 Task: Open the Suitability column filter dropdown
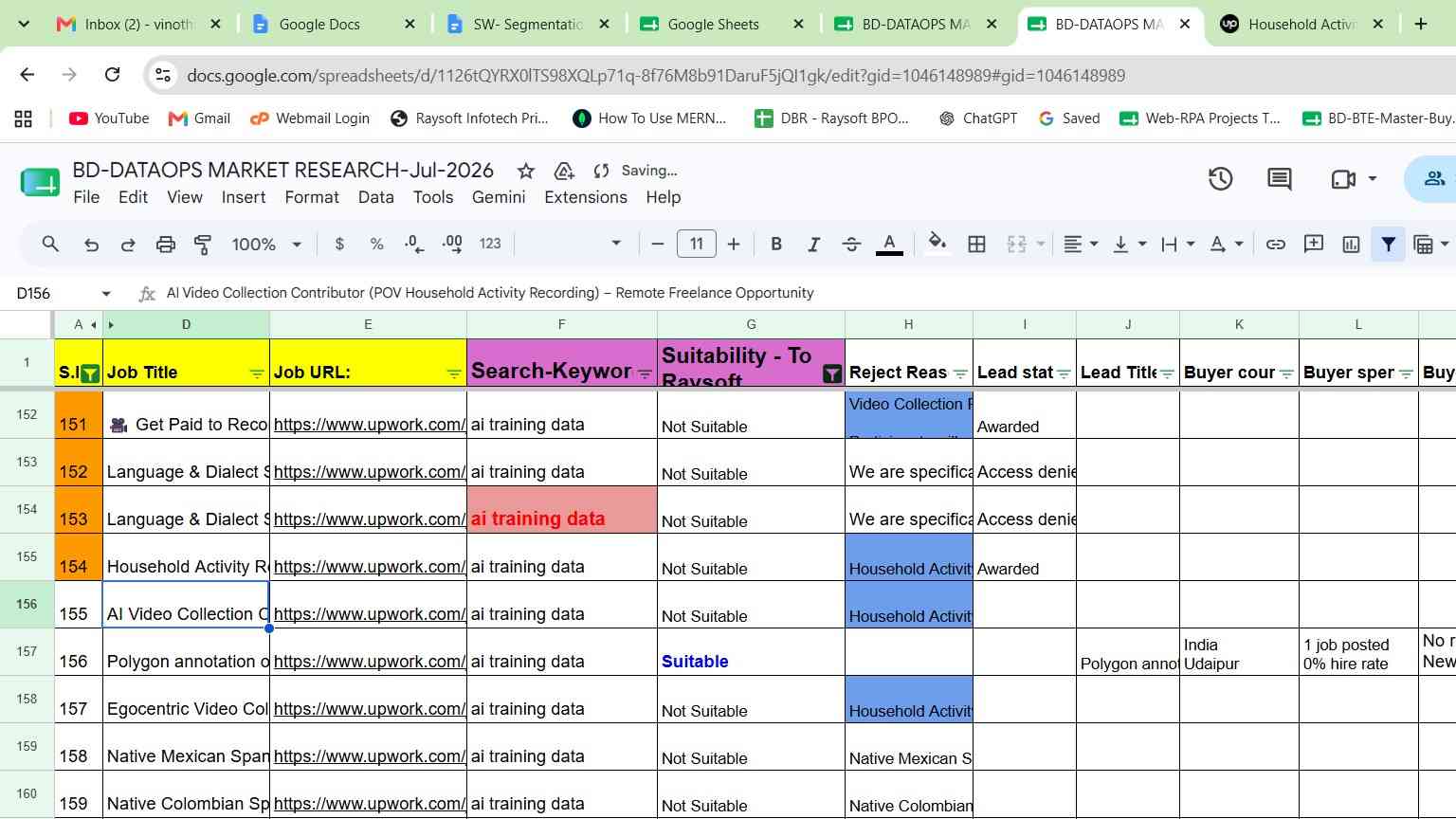click(831, 373)
